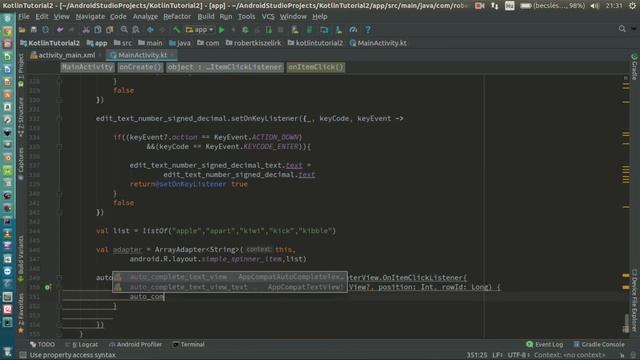Open the Terminal tool window

189,344
